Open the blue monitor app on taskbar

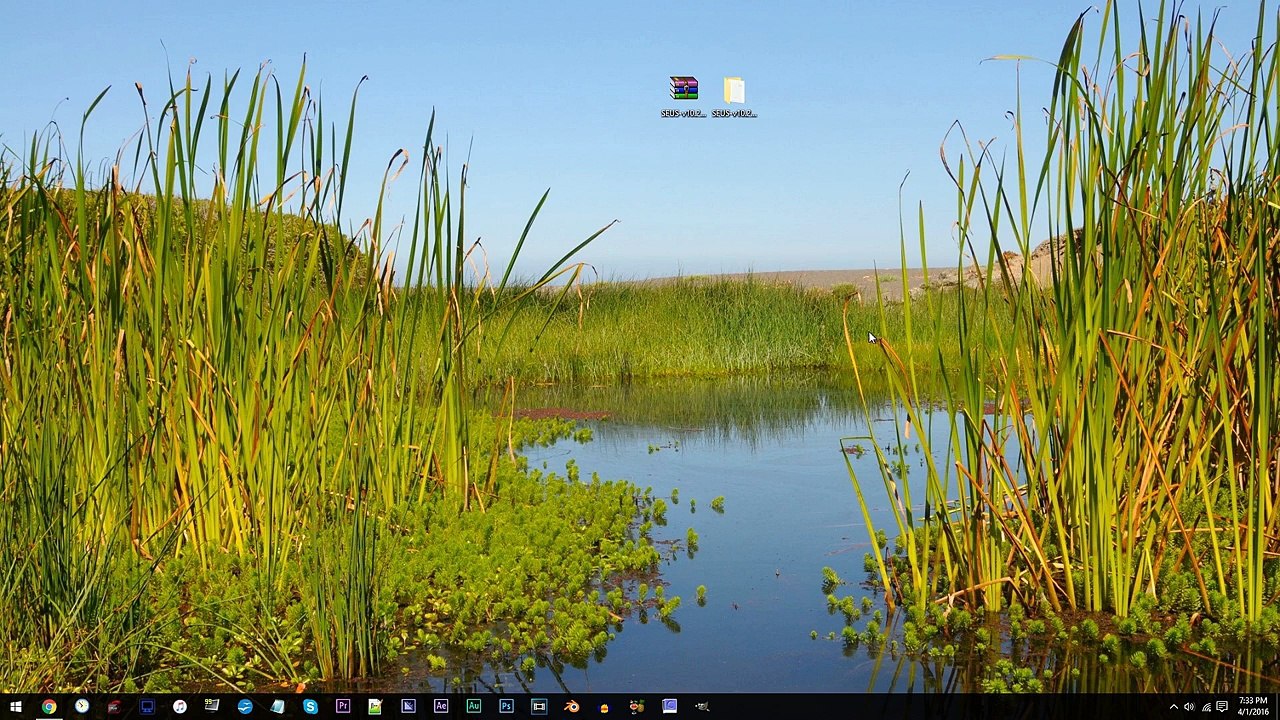point(147,707)
